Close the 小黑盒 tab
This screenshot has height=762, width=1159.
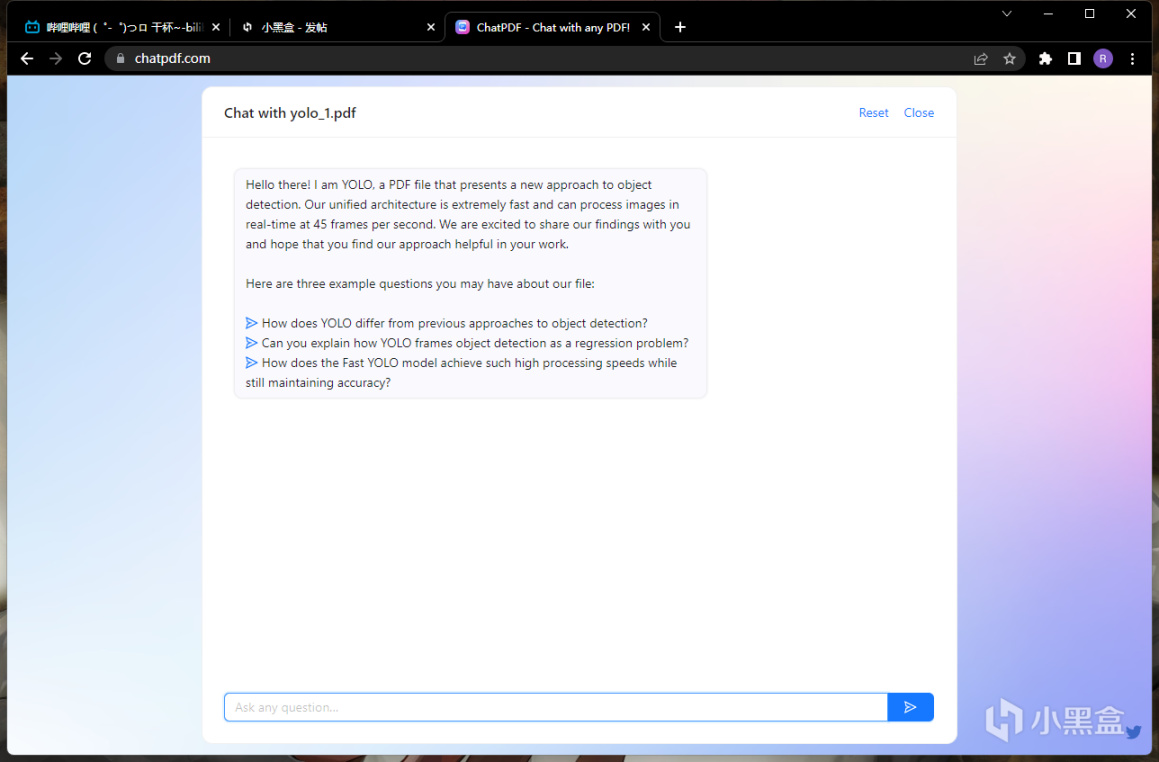tap(431, 27)
